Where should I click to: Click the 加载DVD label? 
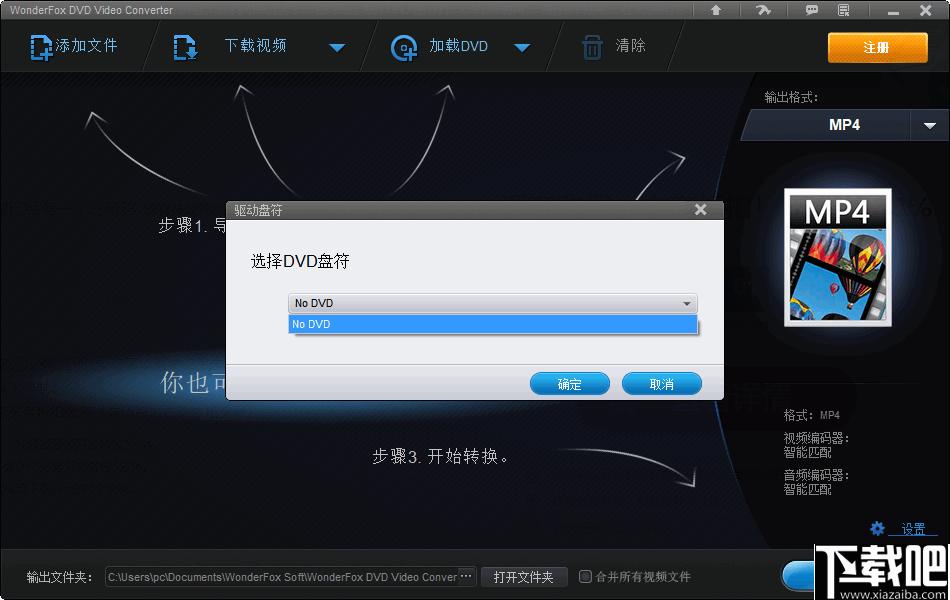tap(459, 45)
